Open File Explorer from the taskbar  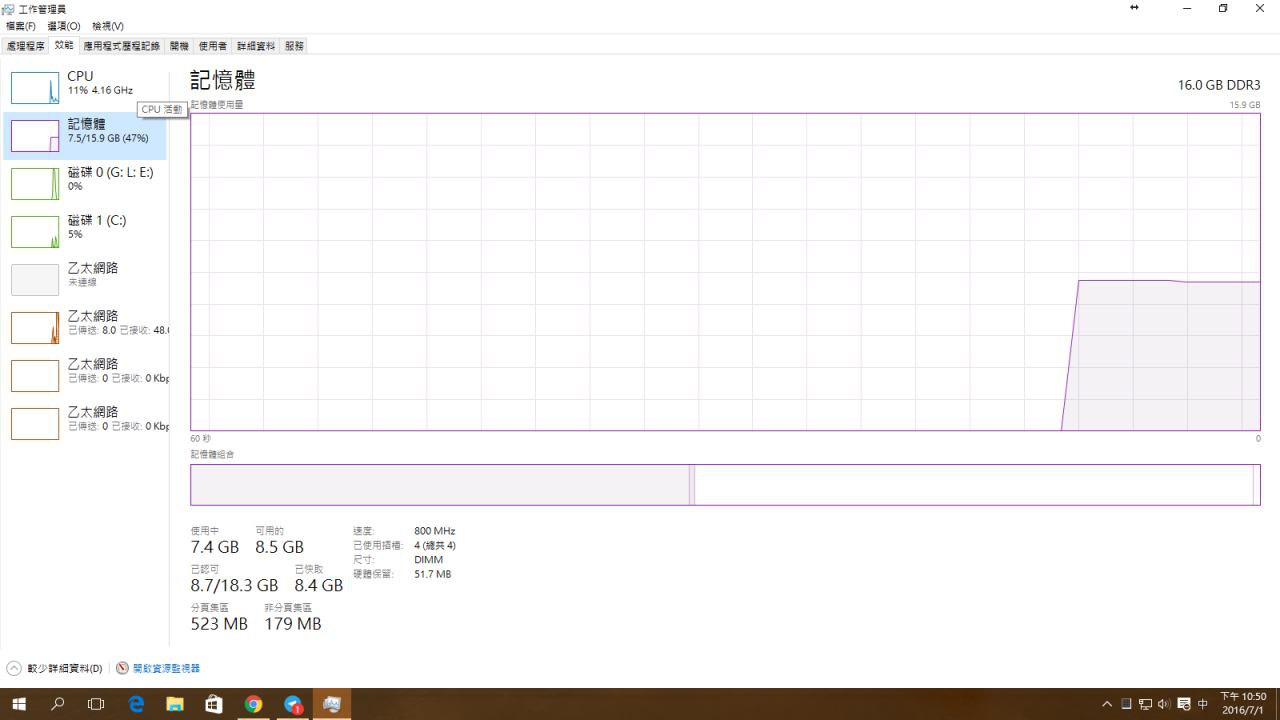coord(175,704)
